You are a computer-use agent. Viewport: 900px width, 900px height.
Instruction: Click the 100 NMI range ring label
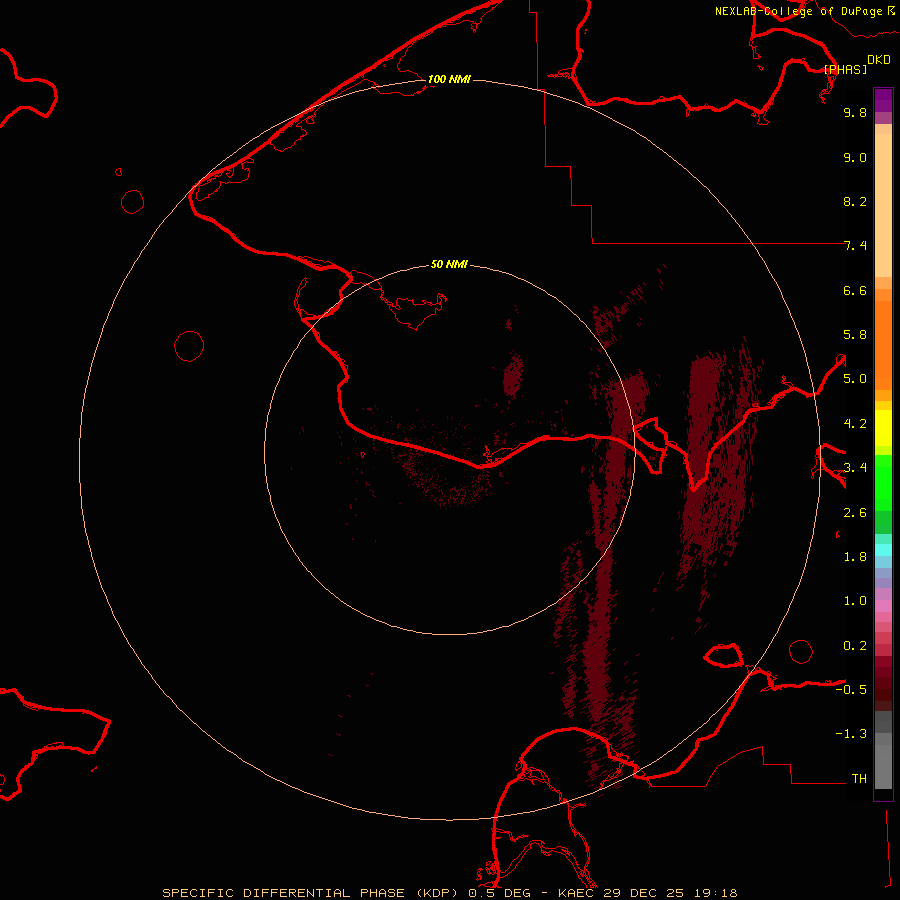(449, 79)
